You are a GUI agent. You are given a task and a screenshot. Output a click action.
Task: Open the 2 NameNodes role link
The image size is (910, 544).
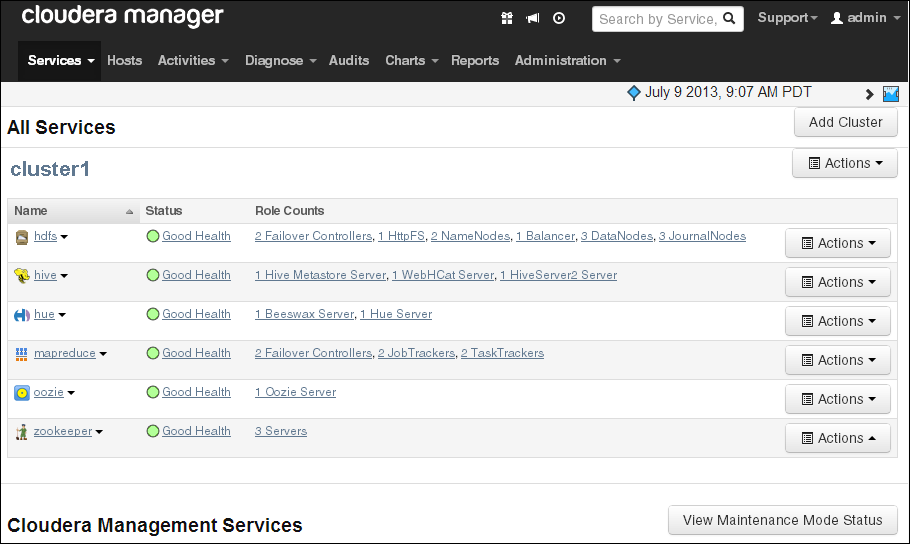point(470,236)
